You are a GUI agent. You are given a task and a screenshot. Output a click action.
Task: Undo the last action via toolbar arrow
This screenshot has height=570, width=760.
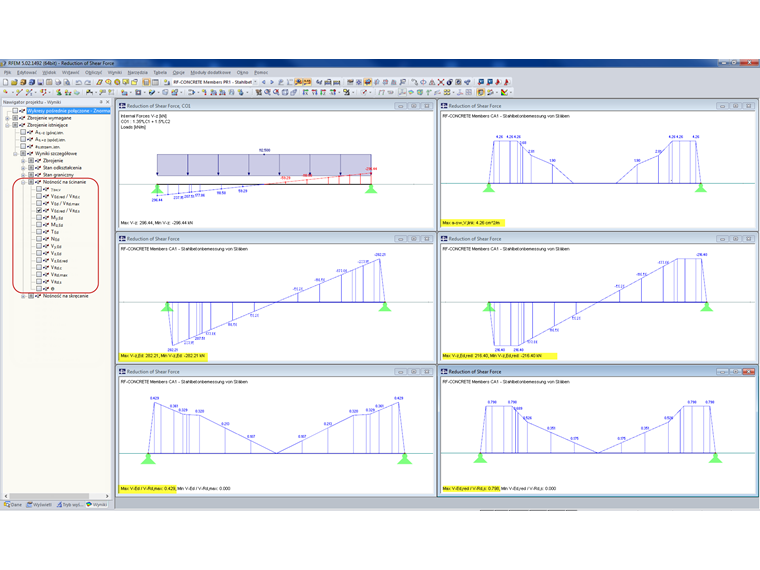click(79, 82)
